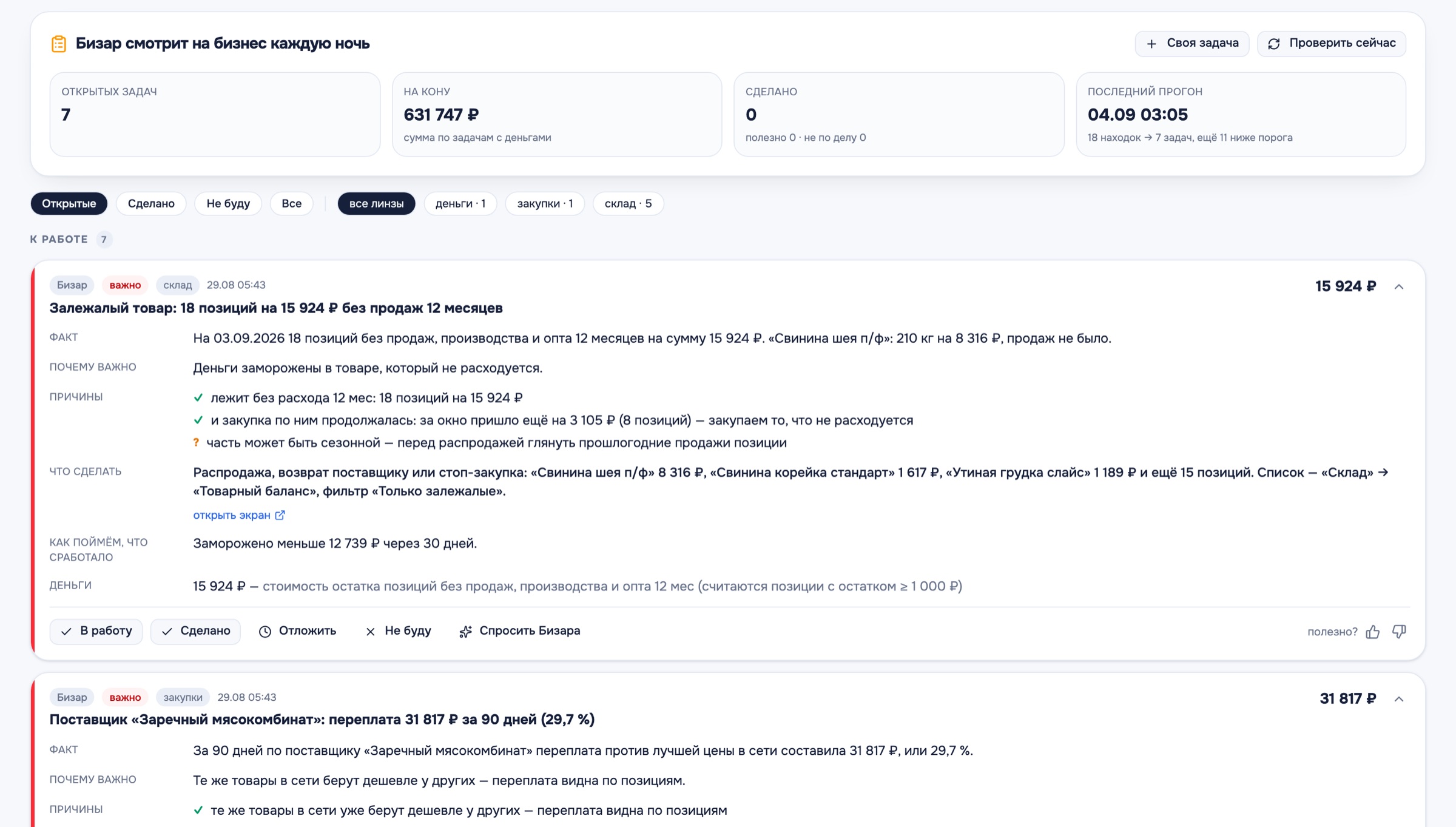This screenshot has height=827, width=1456.
Task: Switch to the Все status tab
Action: (x=292, y=203)
